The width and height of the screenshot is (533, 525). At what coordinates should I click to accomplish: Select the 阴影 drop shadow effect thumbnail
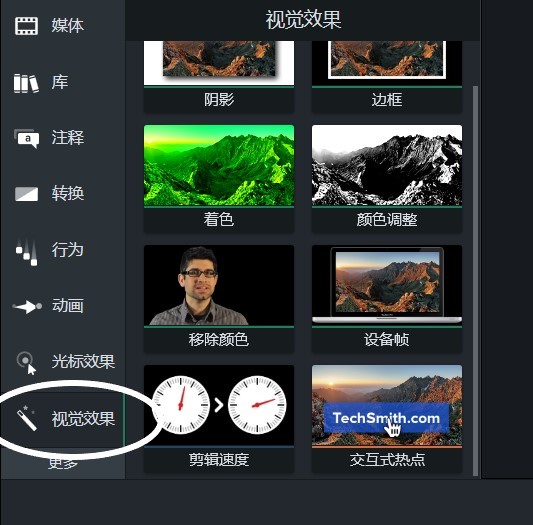click(x=219, y=77)
